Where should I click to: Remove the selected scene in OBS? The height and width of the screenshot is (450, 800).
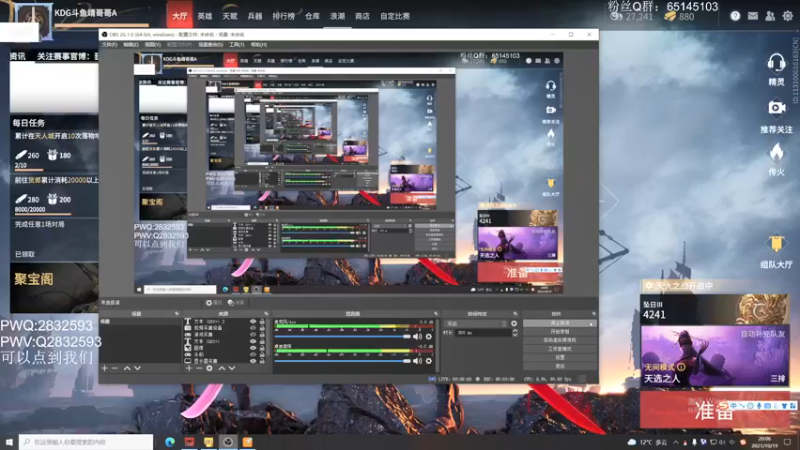click(x=115, y=368)
